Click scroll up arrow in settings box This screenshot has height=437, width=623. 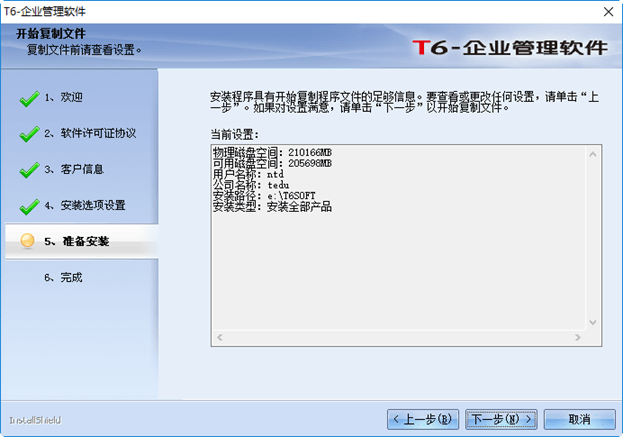[593, 154]
